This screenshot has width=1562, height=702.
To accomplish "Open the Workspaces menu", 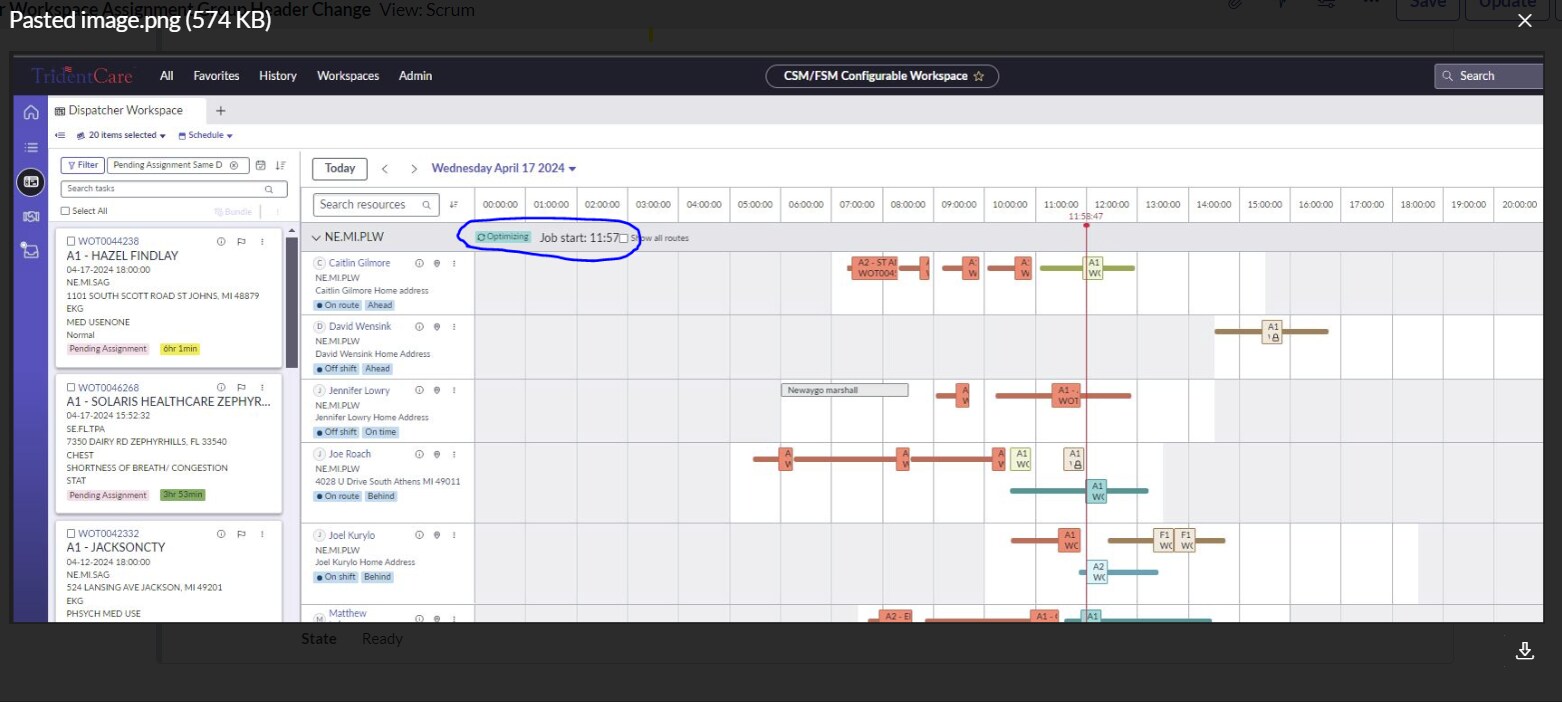I will 348,76.
